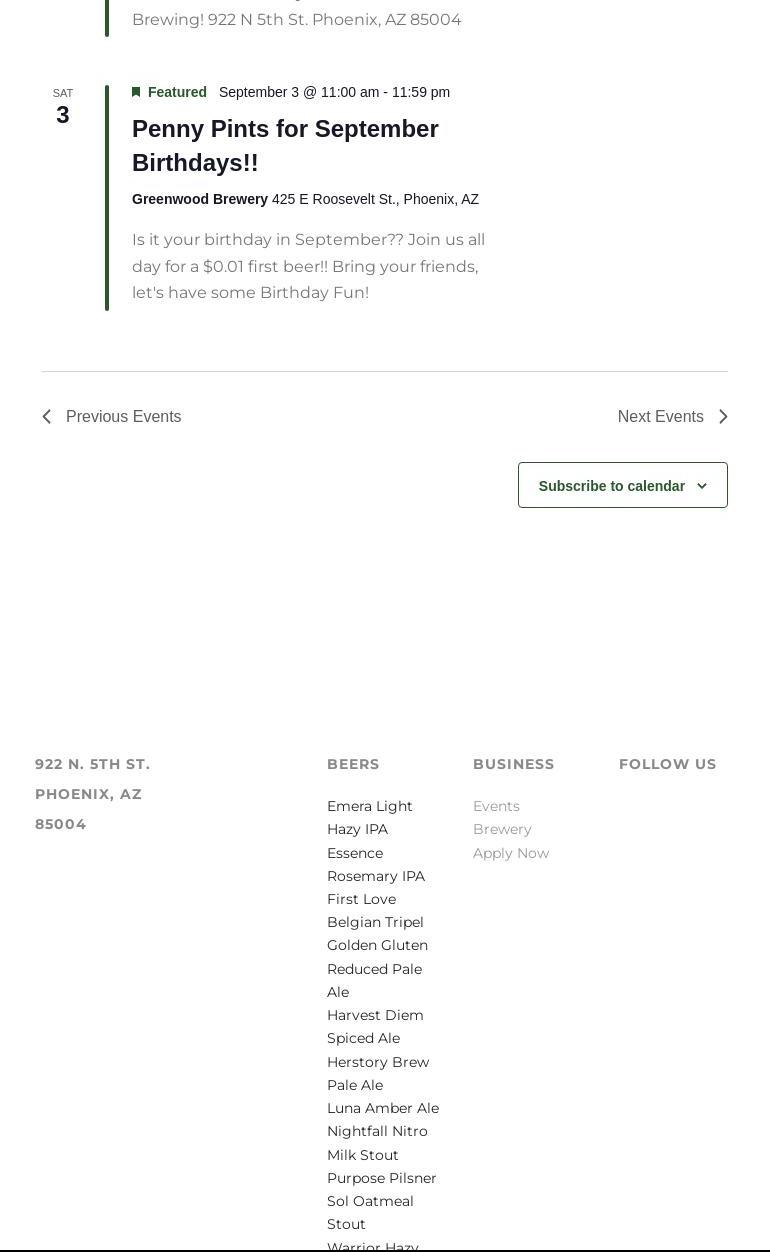
Task: Click the Next Events right chevron
Action: coord(723,417)
